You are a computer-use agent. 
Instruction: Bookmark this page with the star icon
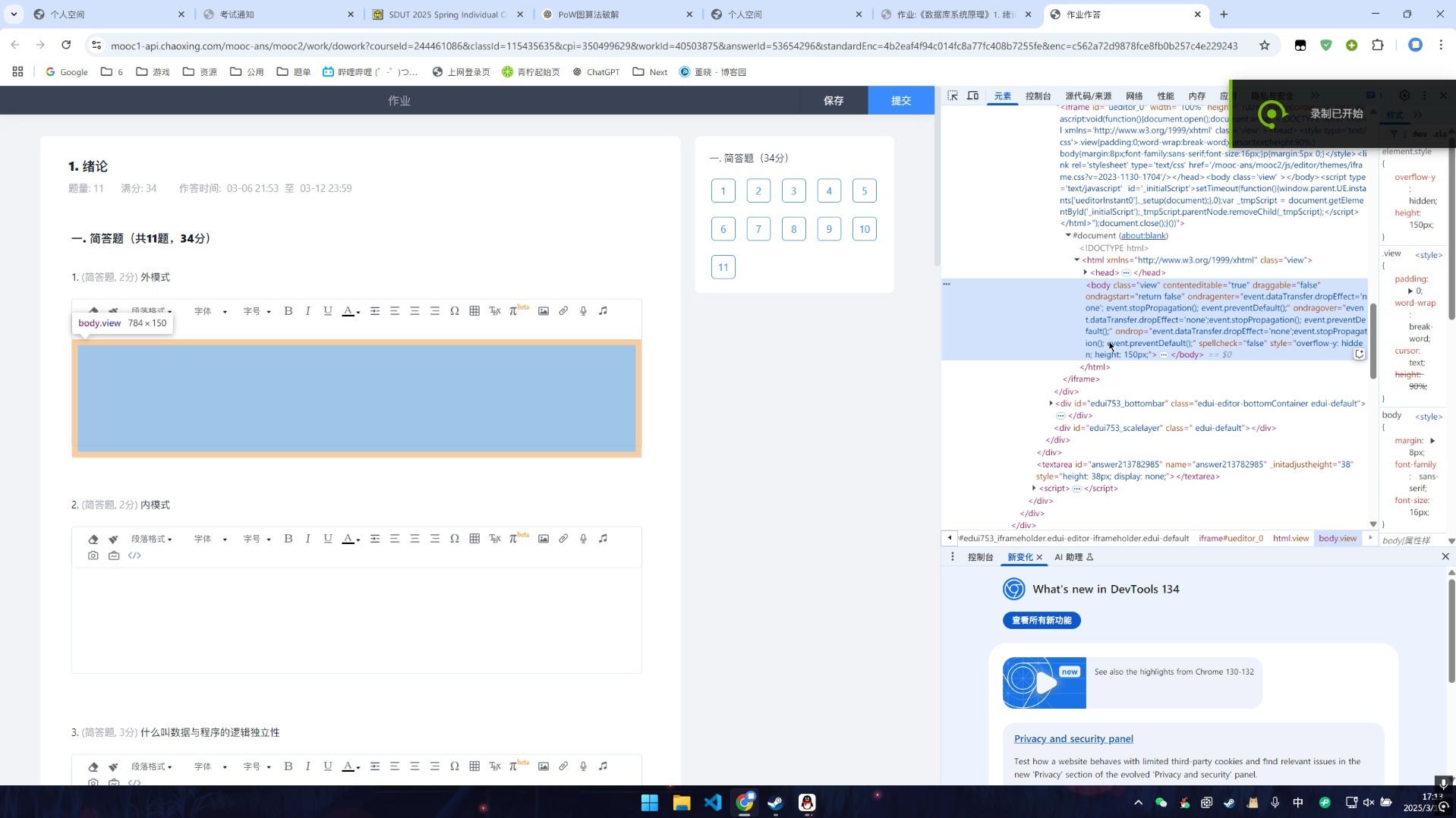click(x=1265, y=46)
